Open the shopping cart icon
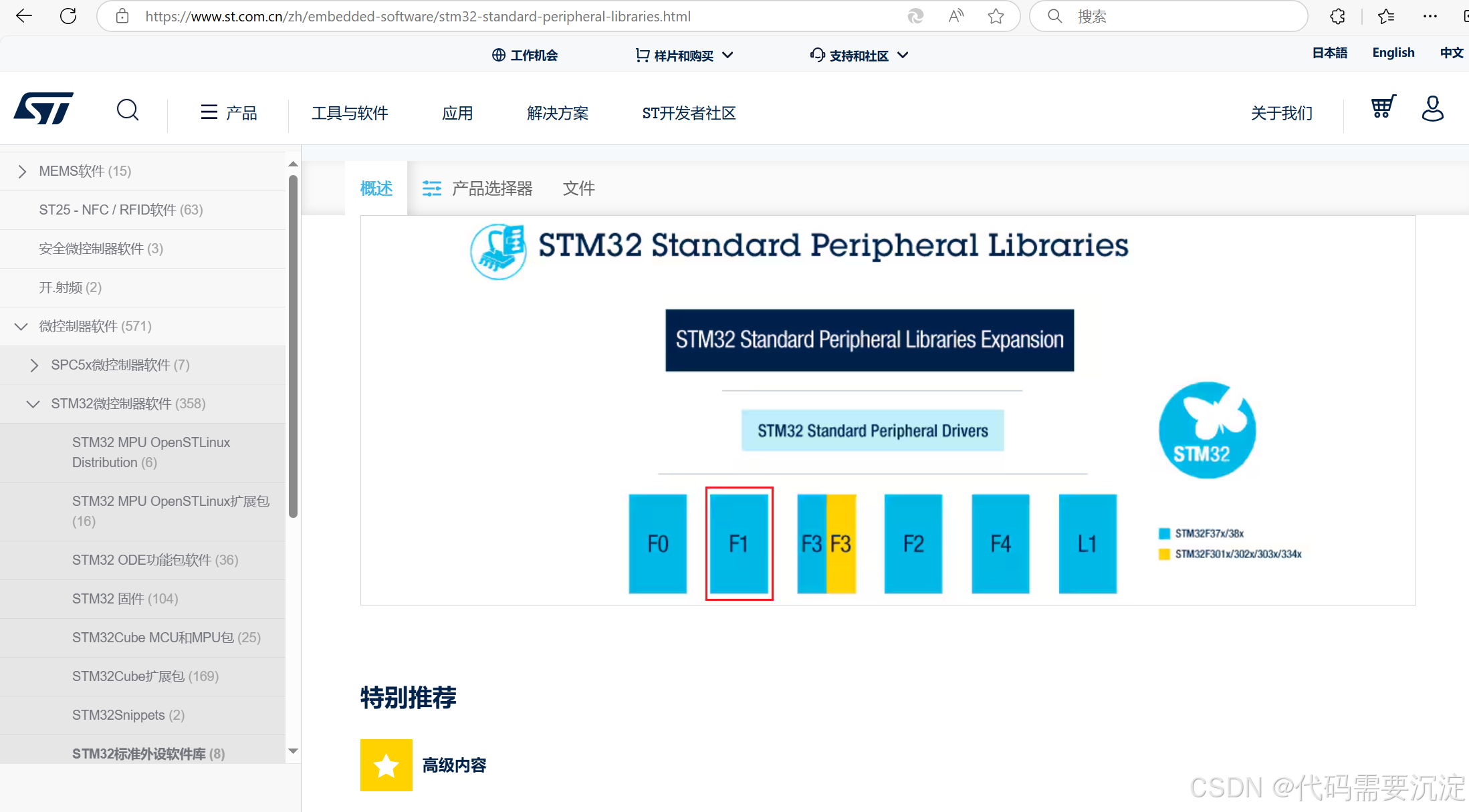The width and height of the screenshot is (1469, 812). pyautogui.click(x=1383, y=107)
